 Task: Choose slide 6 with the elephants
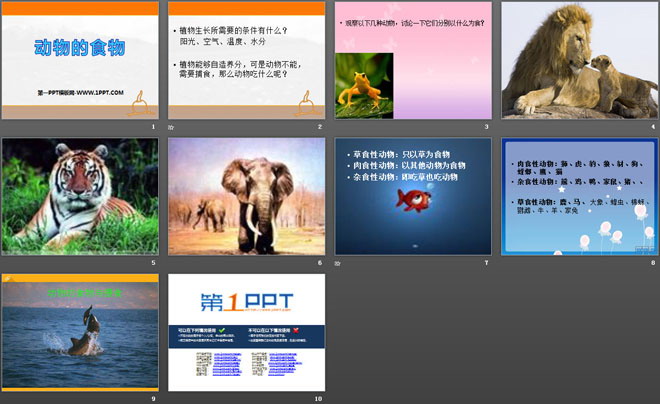[247, 197]
